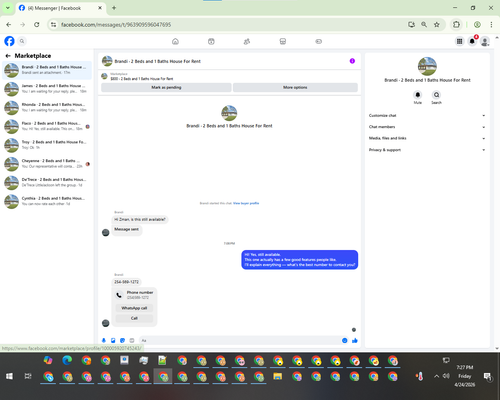This screenshot has width=500, height=400.
Task: Click the Chrome address bar URL
Action: tap(116, 25)
